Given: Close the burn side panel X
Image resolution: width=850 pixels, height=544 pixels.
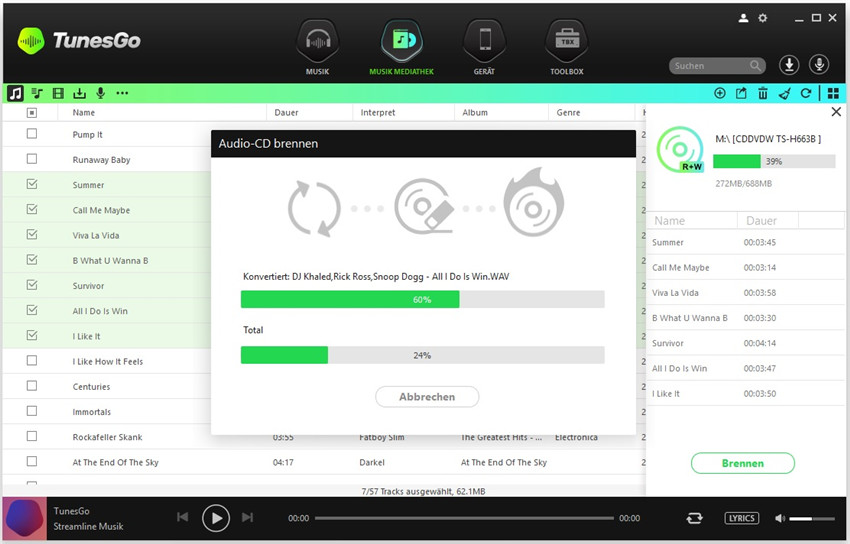Looking at the screenshot, I should click(x=836, y=112).
